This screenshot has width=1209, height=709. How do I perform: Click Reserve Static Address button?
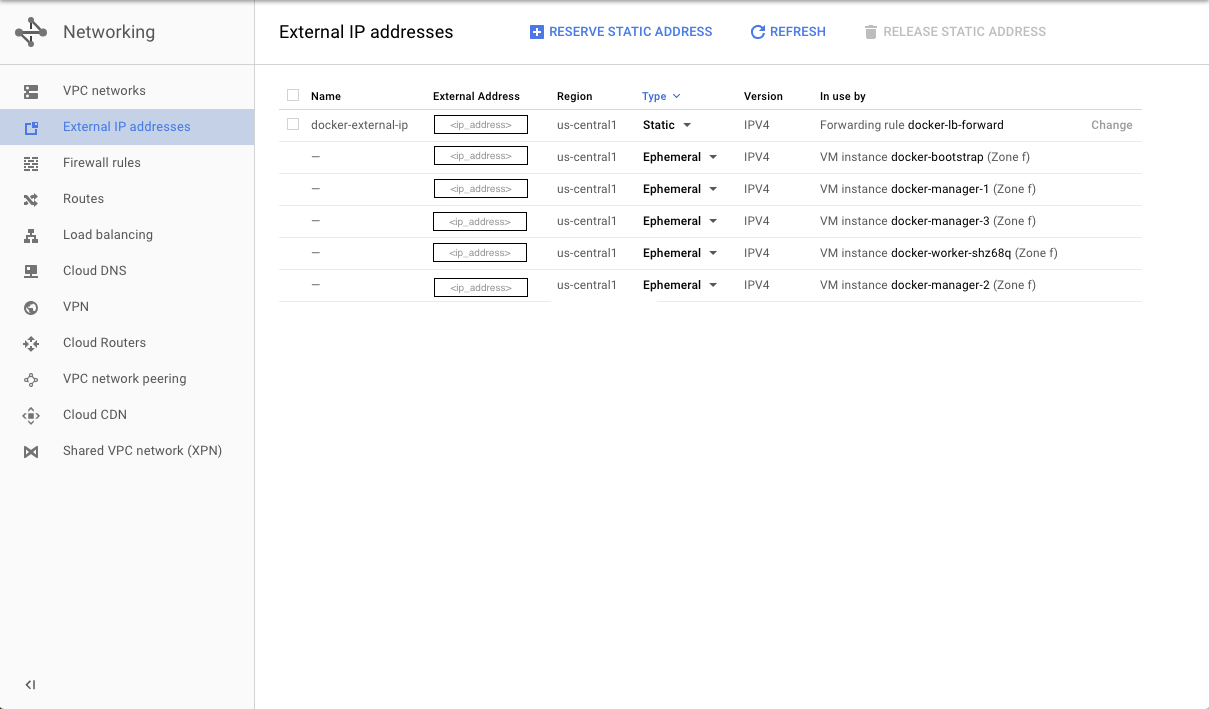pyautogui.click(x=621, y=32)
